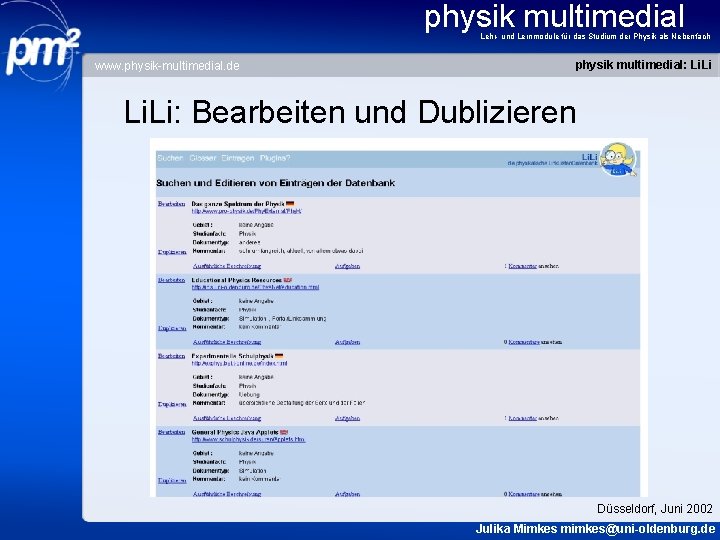Click UK flag beside 'General Physics Java Applets'
Viewport: 720px width, 540px height.
pos(284,432)
